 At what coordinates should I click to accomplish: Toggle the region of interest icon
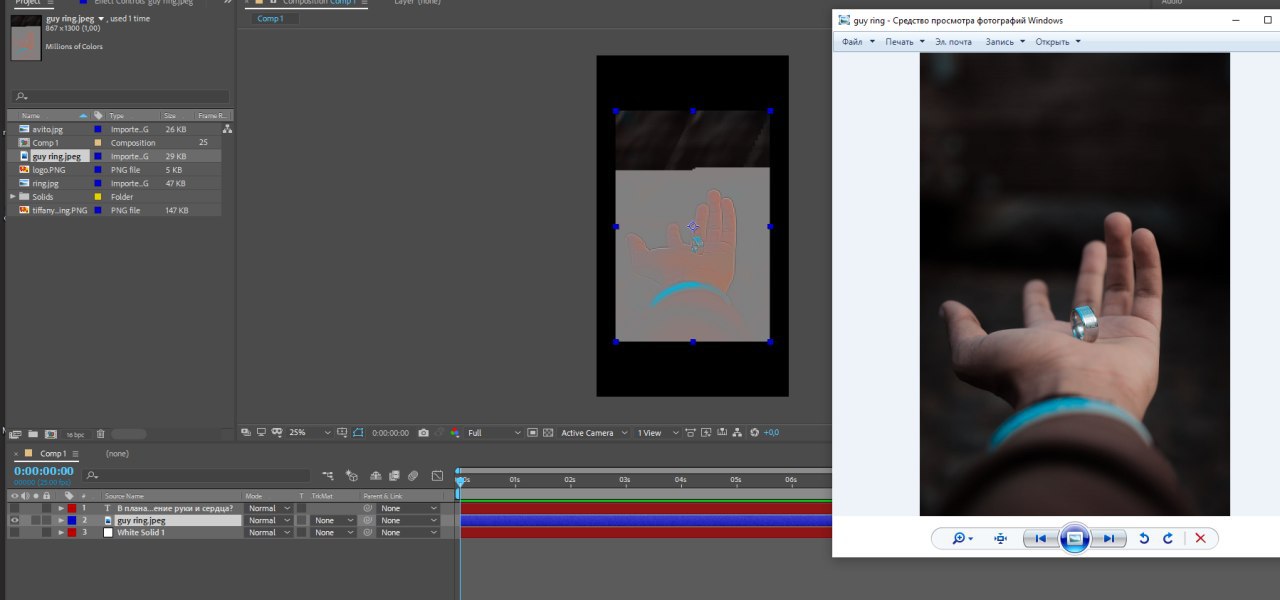pyautogui.click(x=532, y=433)
